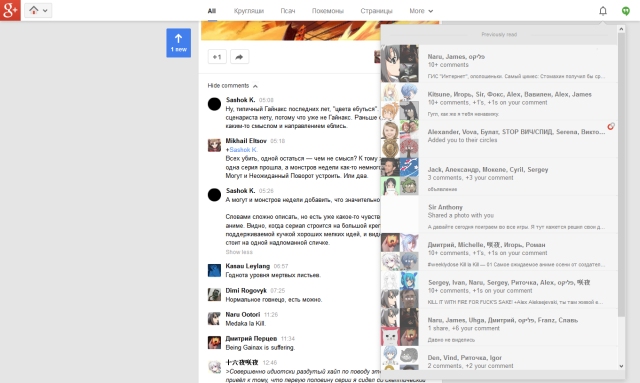Expand the More circles dropdown

(421, 11)
